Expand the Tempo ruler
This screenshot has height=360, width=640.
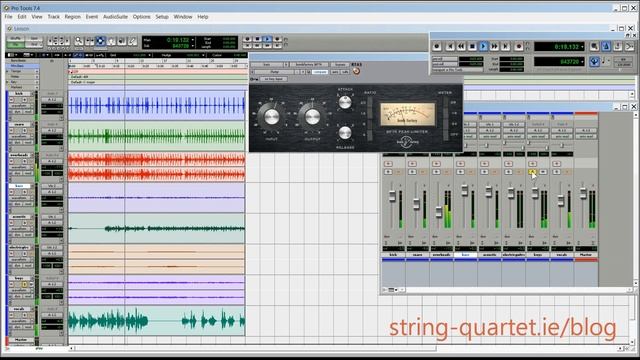click(x=7, y=71)
